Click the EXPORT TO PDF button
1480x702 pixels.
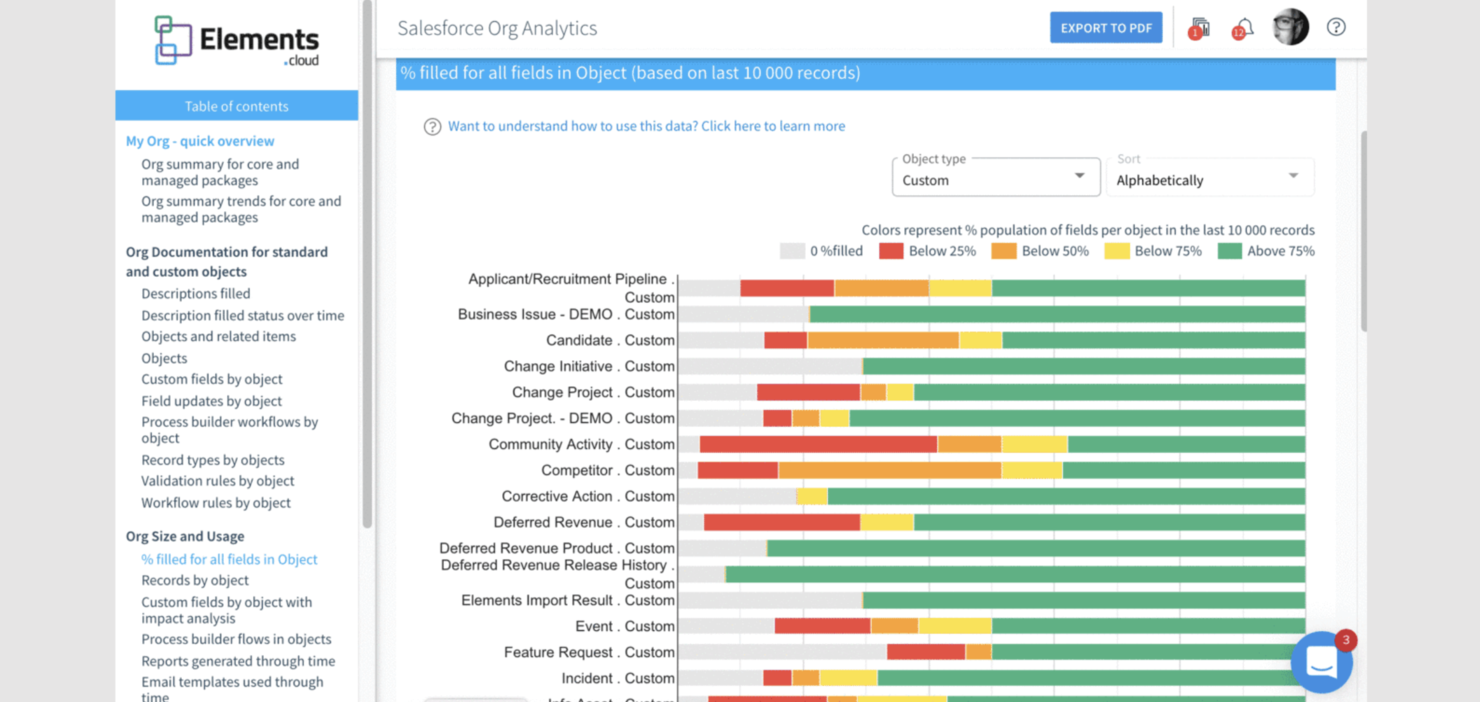pyautogui.click(x=1106, y=27)
